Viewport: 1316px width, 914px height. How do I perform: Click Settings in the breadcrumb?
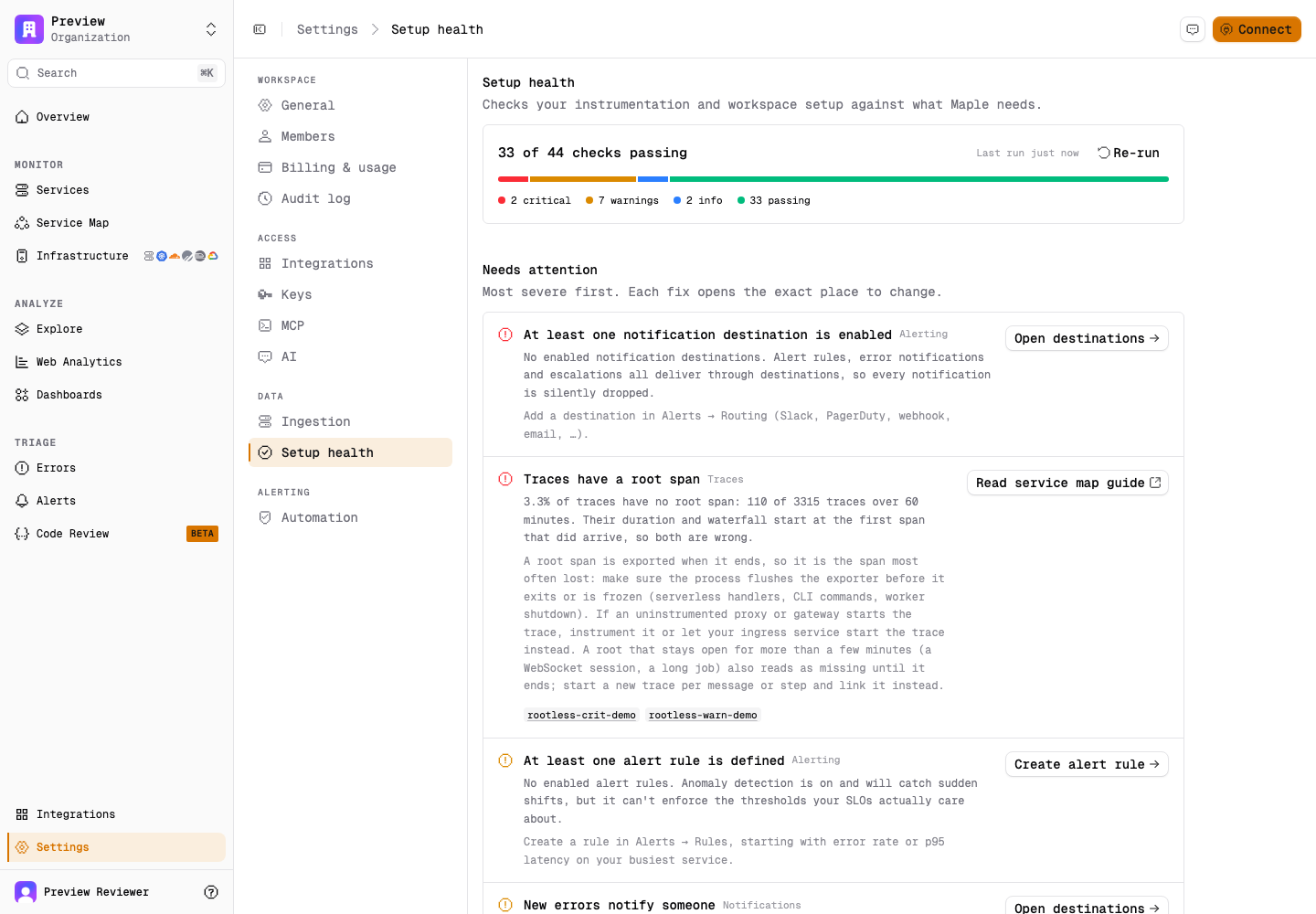pyautogui.click(x=327, y=29)
